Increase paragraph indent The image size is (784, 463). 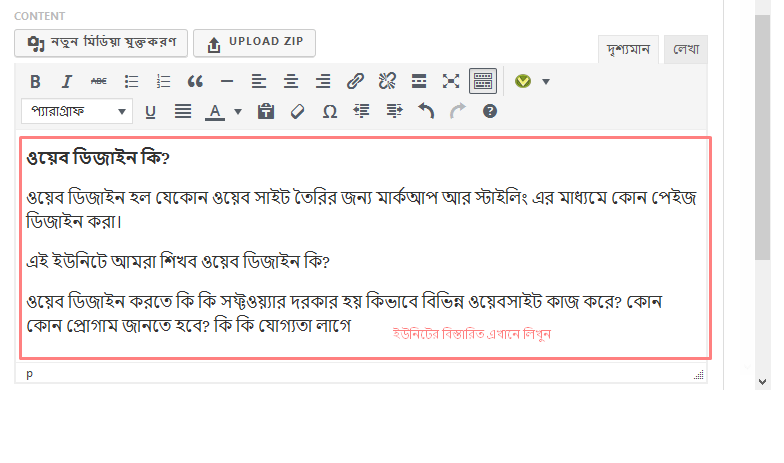point(394,111)
